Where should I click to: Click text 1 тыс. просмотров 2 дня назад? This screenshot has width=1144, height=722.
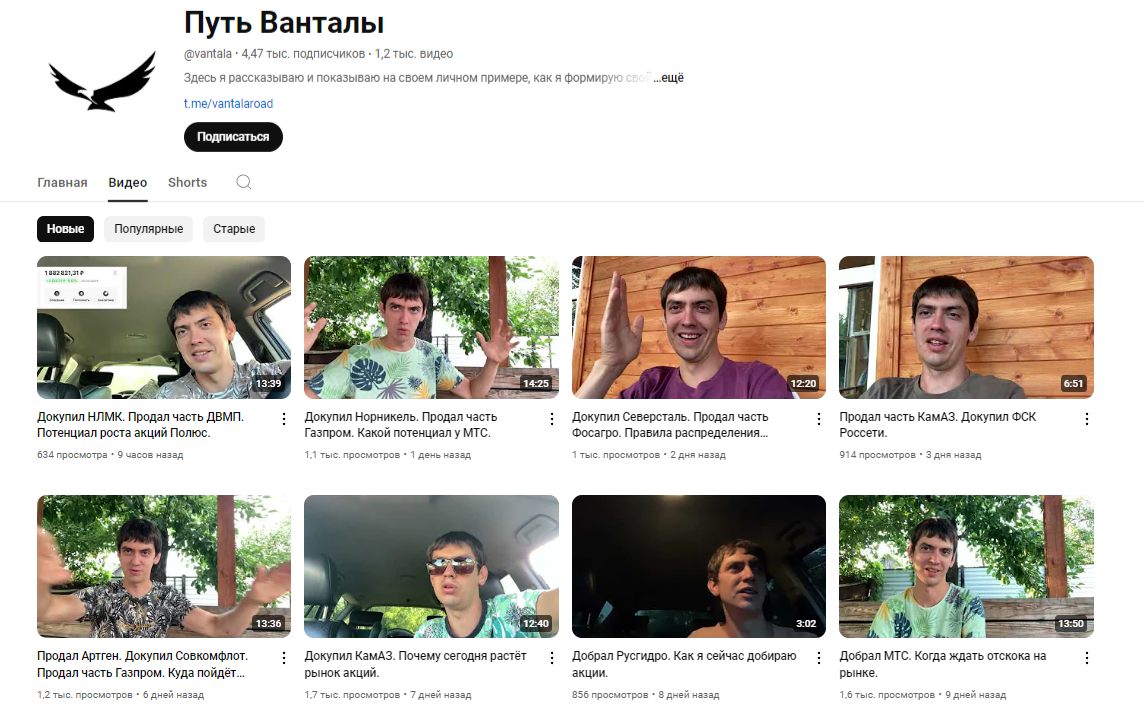click(x=649, y=455)
